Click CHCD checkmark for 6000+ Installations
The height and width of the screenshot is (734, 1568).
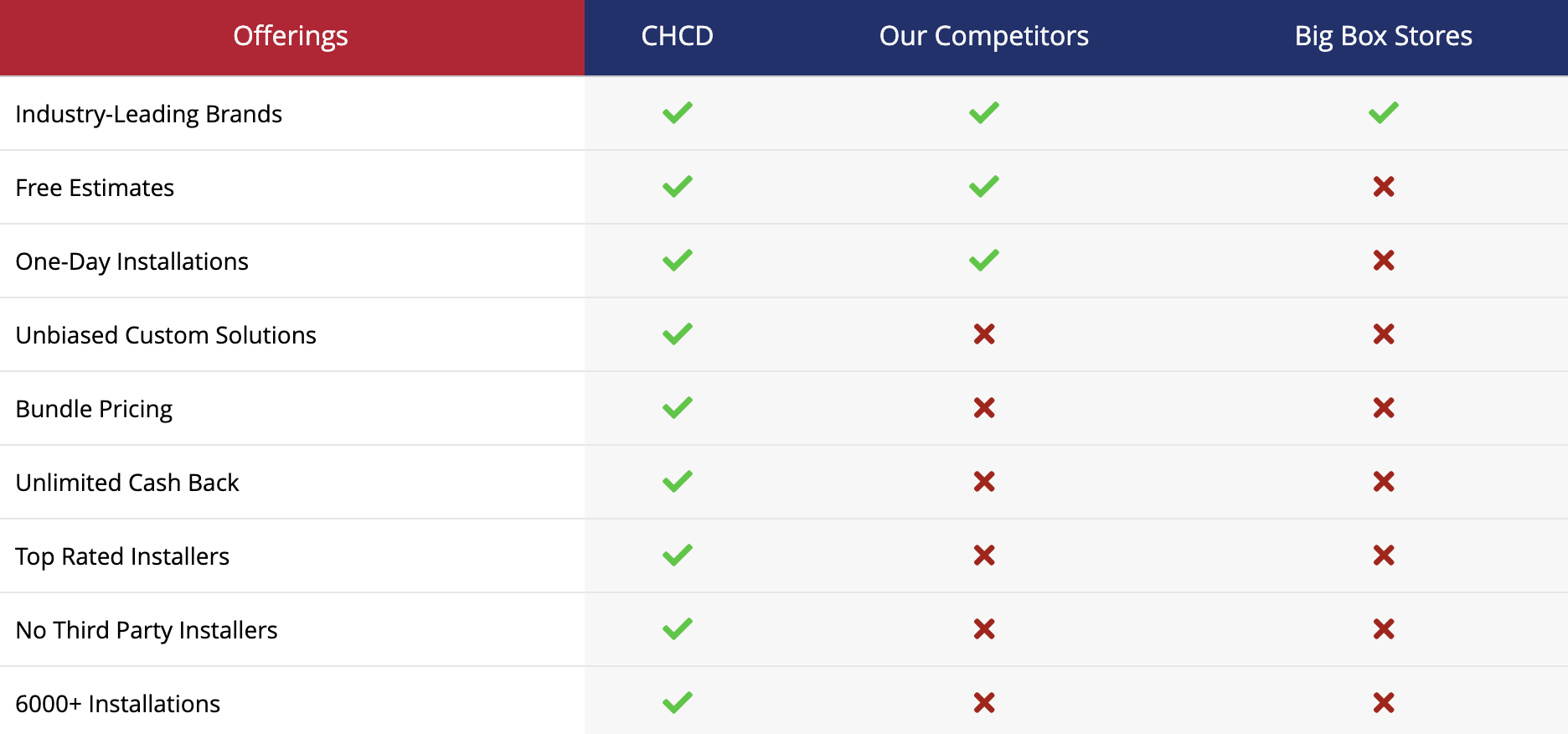[x=677, y=703]
